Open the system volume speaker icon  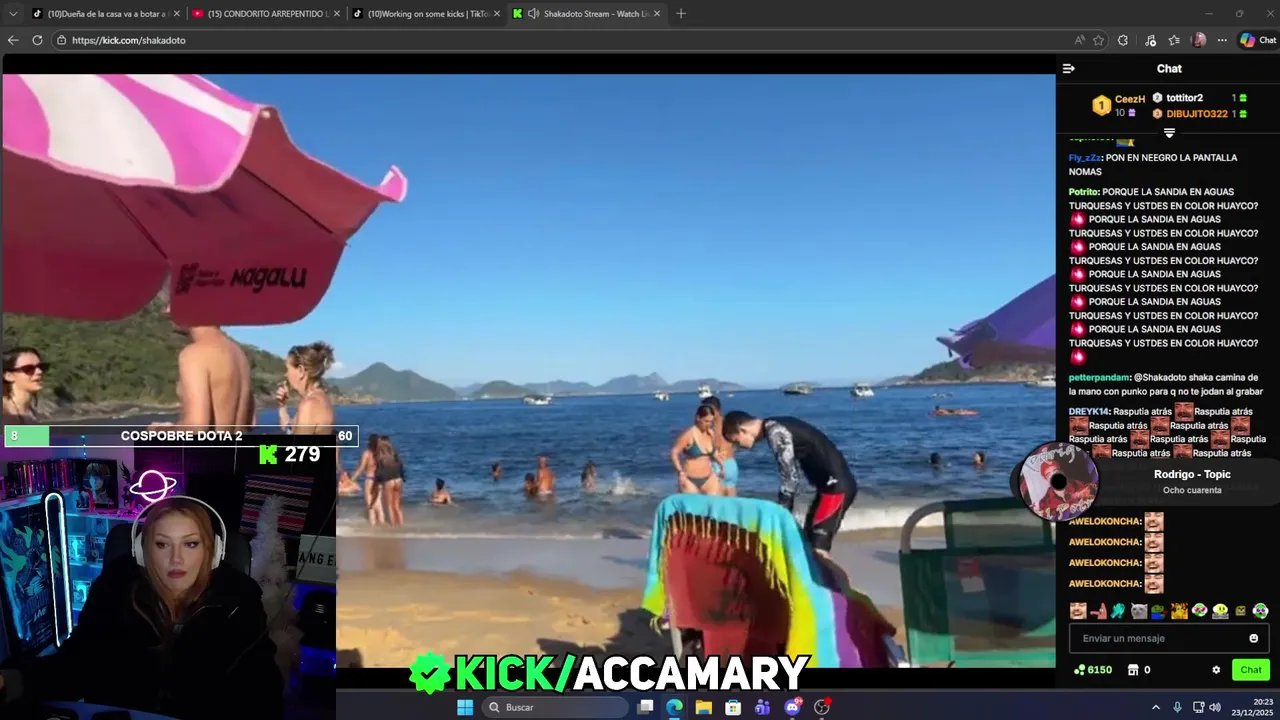[1215, 707]
